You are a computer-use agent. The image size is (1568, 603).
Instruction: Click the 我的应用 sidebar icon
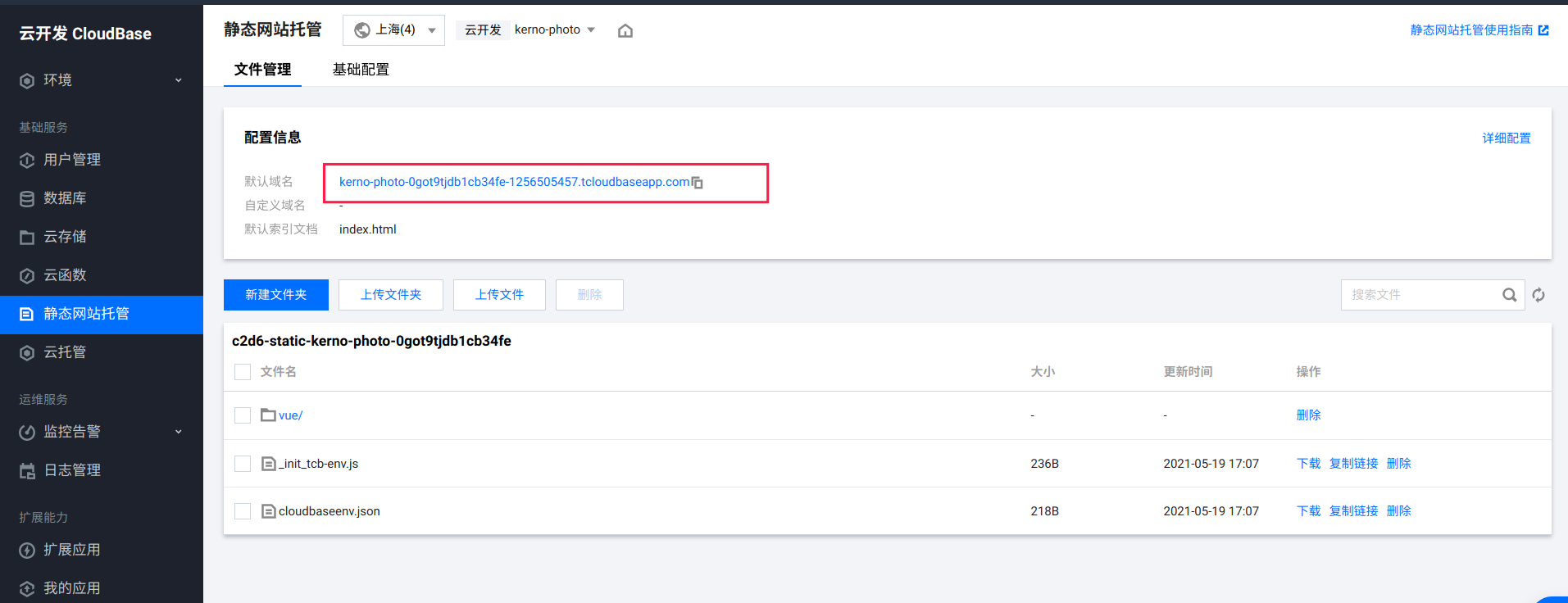point(27,588)
